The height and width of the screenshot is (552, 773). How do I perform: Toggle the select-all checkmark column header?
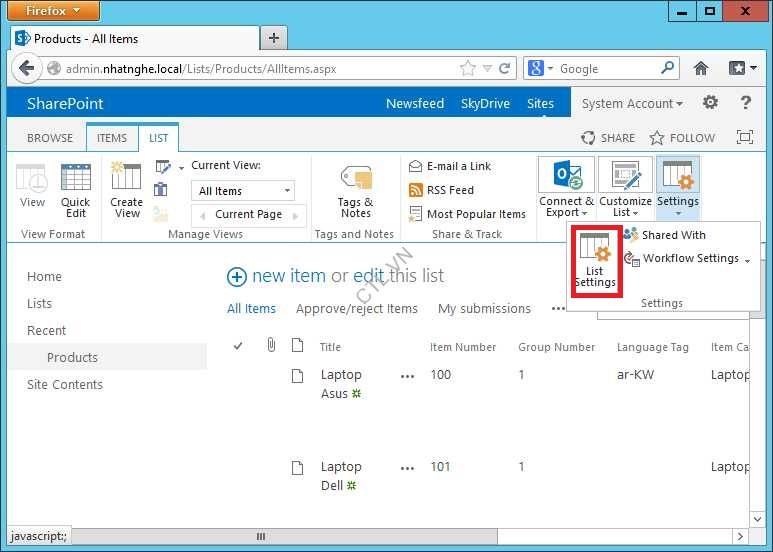click(x=238, y=347)
